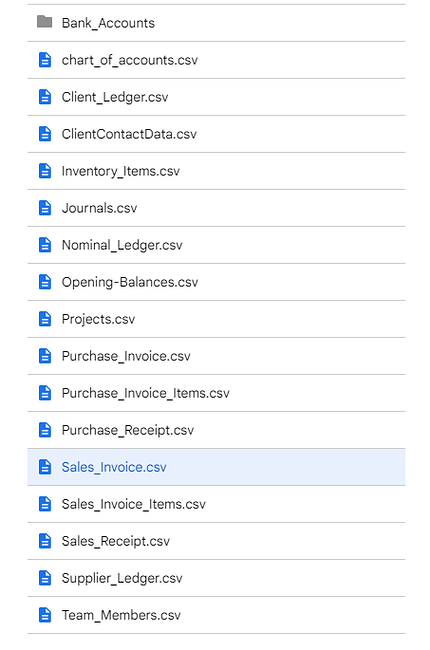The width and height of the screenshot is (430, 650).
Task: Click the file icon for Team_Members.csv
Action: 45,615
